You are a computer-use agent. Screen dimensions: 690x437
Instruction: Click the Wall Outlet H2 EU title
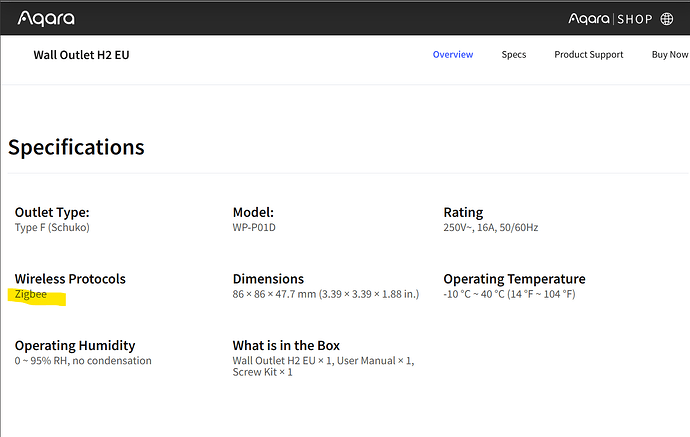[81, 55]
